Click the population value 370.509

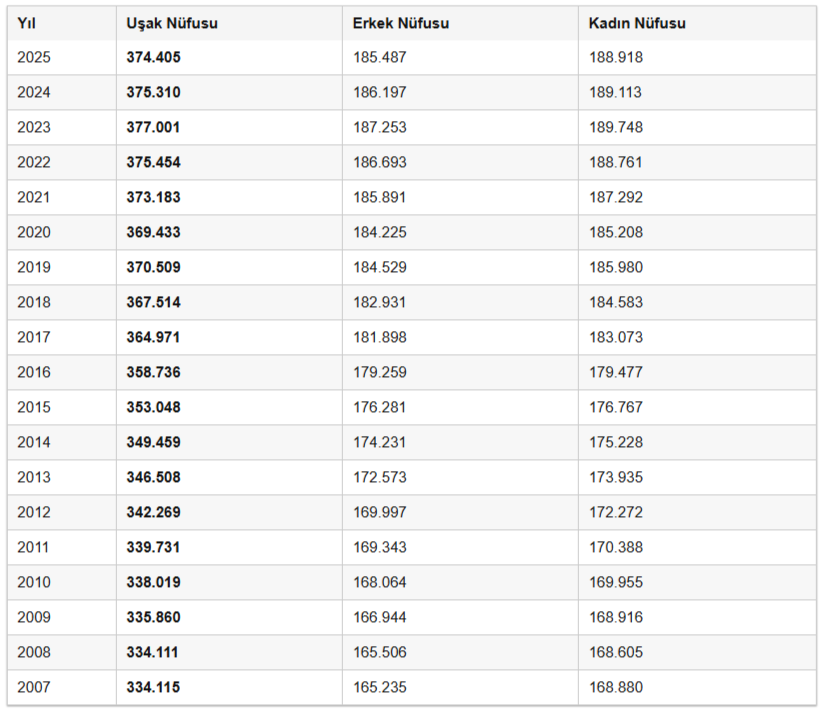click(153, 267)
